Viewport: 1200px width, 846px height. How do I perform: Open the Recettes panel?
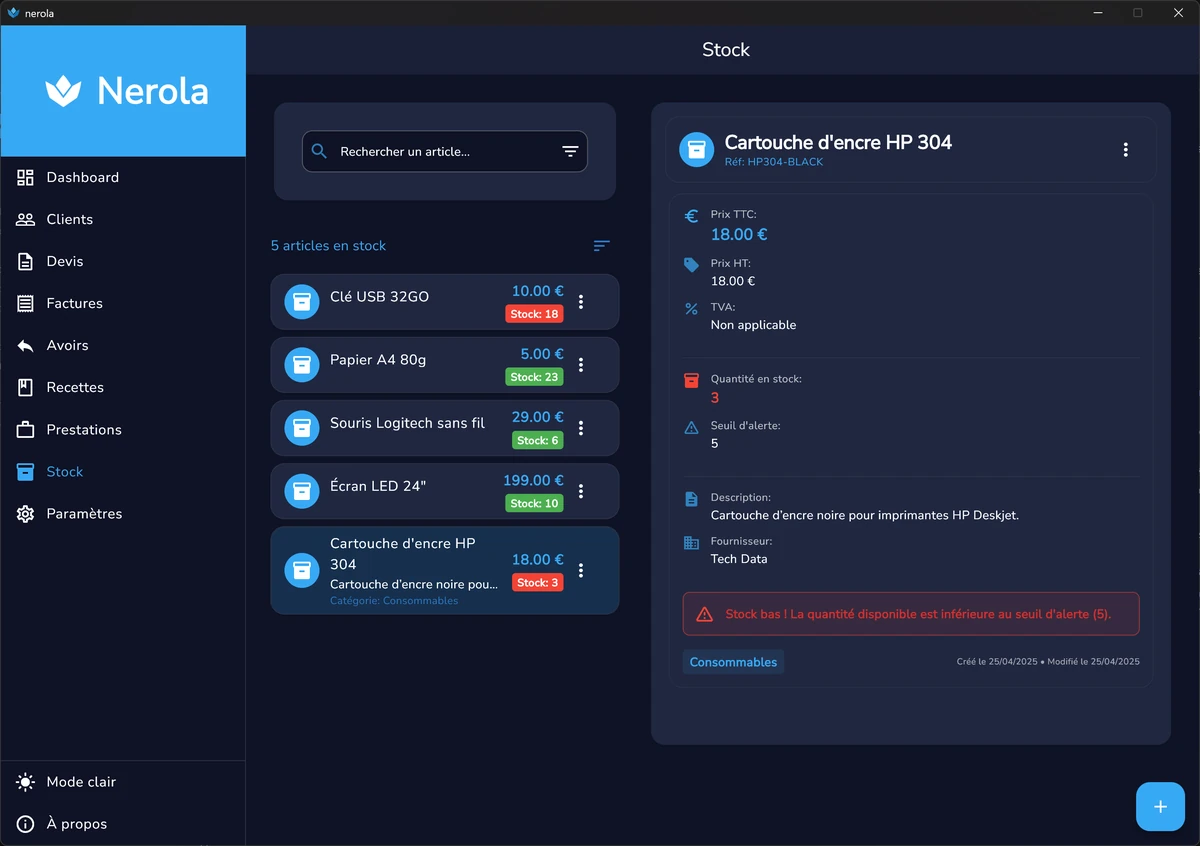75,387
